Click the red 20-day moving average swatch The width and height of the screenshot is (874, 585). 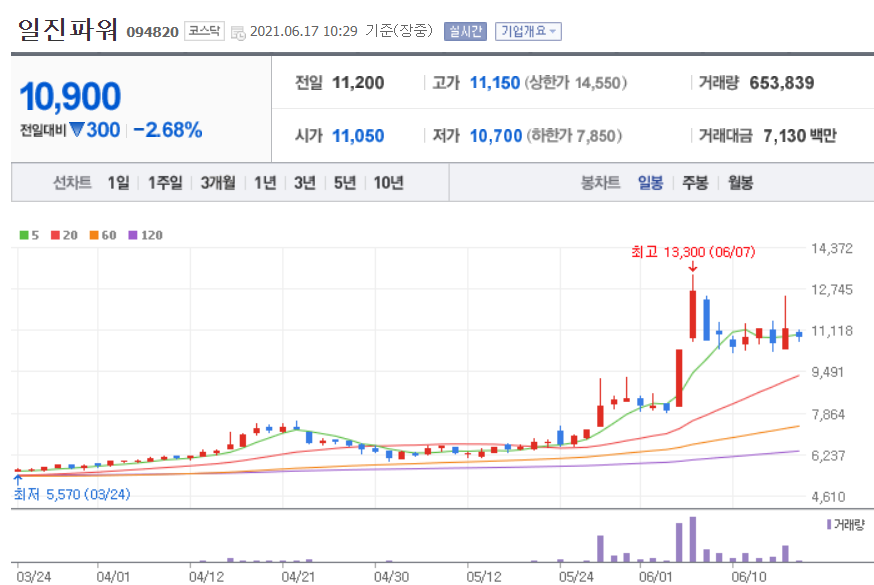[55, 235]
